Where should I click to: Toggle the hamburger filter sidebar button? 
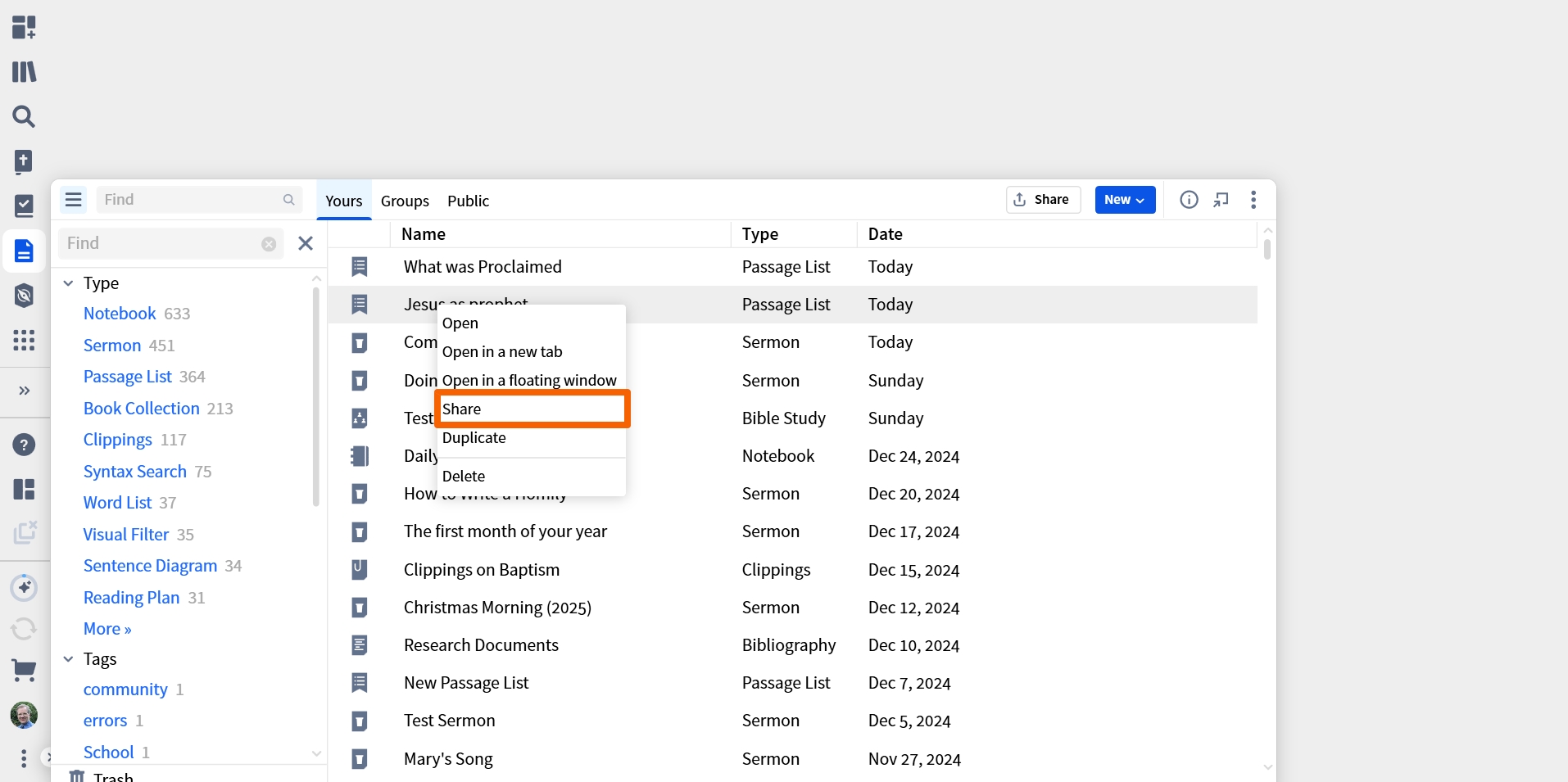pos(74,200)
